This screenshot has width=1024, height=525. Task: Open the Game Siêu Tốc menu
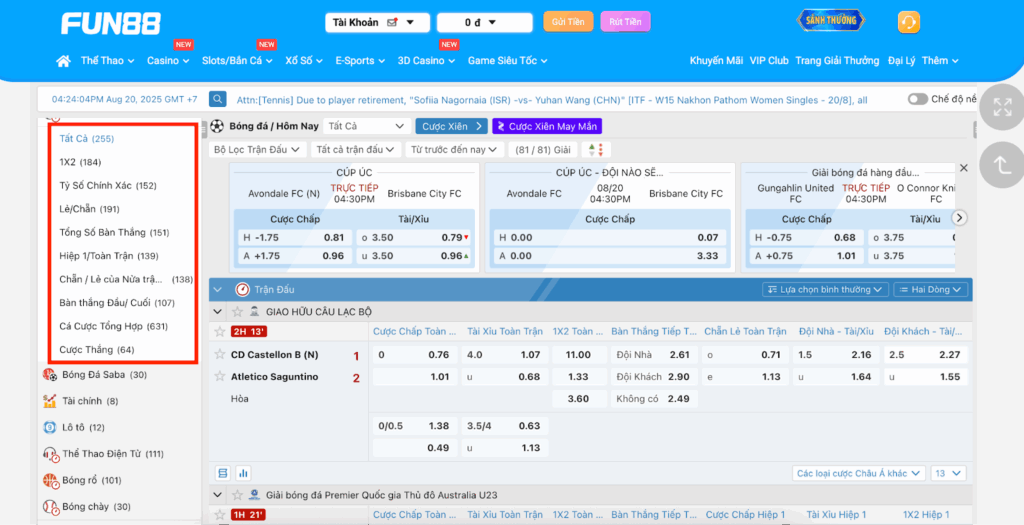pos(507,61)
